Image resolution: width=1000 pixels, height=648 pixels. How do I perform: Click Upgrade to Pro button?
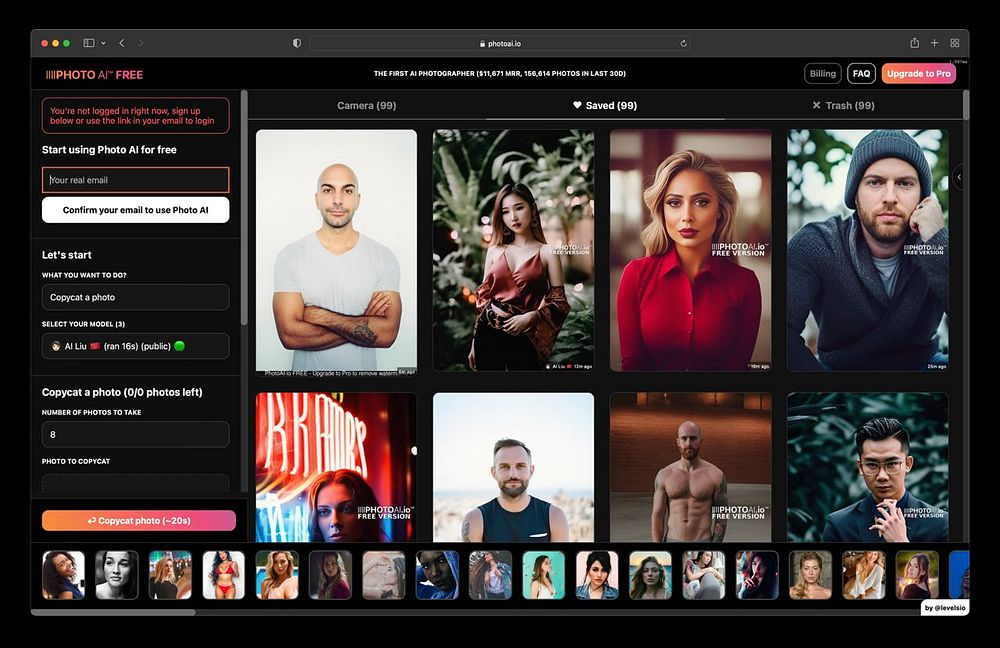coord(918,73)
